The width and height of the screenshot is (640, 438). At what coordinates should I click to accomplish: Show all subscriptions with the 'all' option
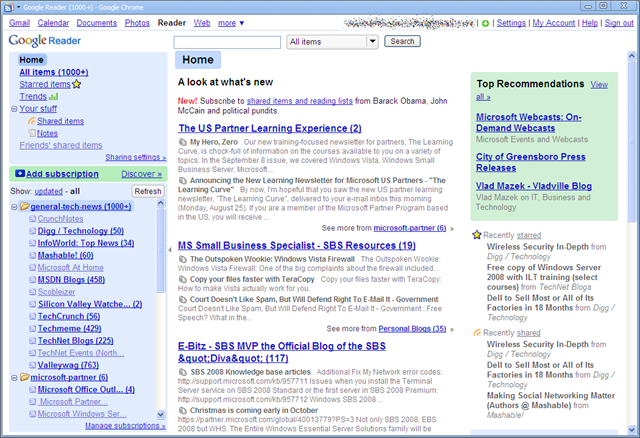[75, 191]
